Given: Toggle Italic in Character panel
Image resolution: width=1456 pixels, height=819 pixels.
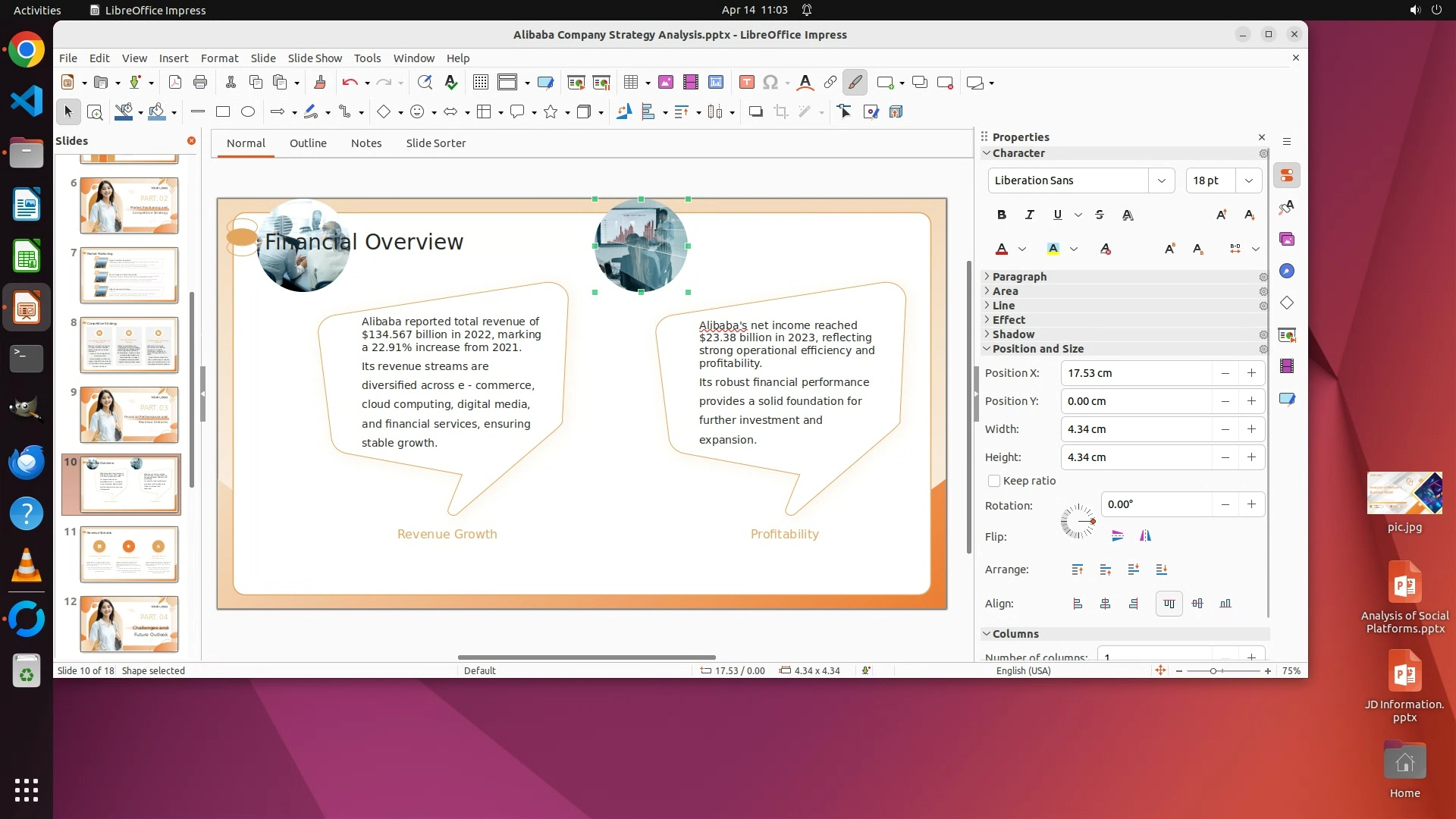Looking at the screenshot, I should (1029, 215).
